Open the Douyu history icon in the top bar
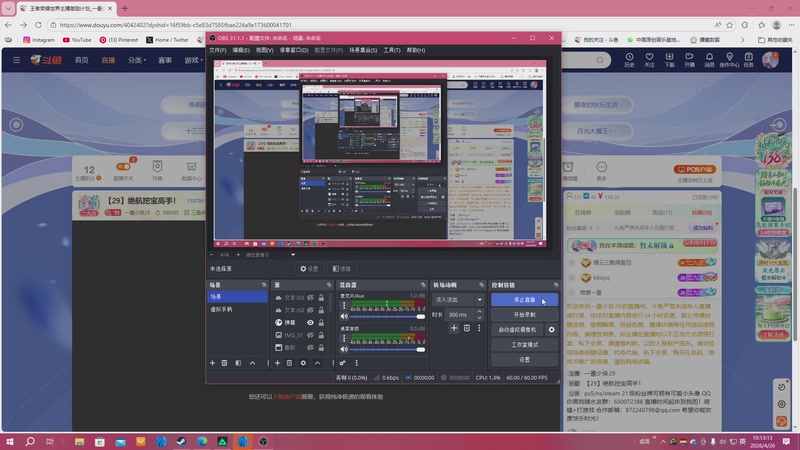The image size is (800, 450). tap(630, 60)
